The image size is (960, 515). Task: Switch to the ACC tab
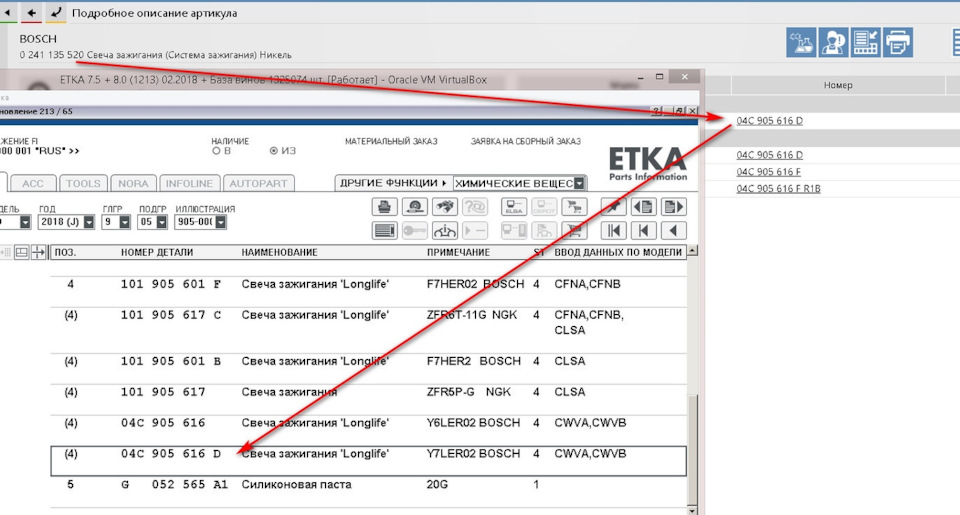[x=33, y=184]
